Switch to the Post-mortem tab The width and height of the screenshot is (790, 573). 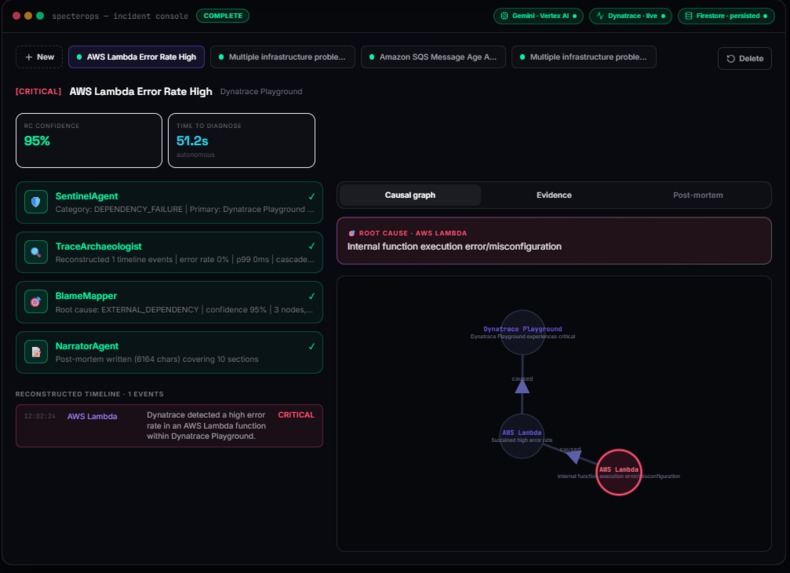(698, 195)
